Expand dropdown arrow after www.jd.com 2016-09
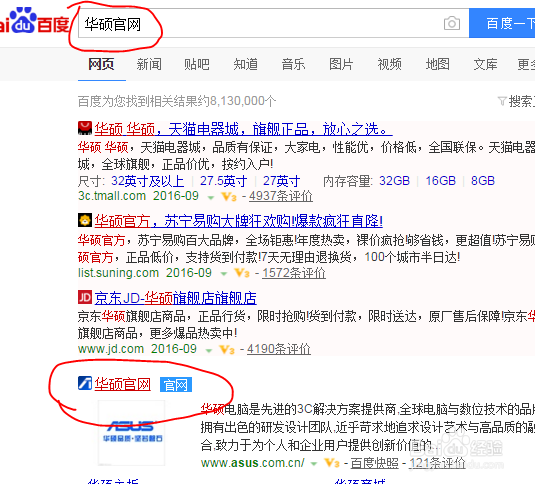Viewport: 535px width, 484px height. click(x=208, y=350)
